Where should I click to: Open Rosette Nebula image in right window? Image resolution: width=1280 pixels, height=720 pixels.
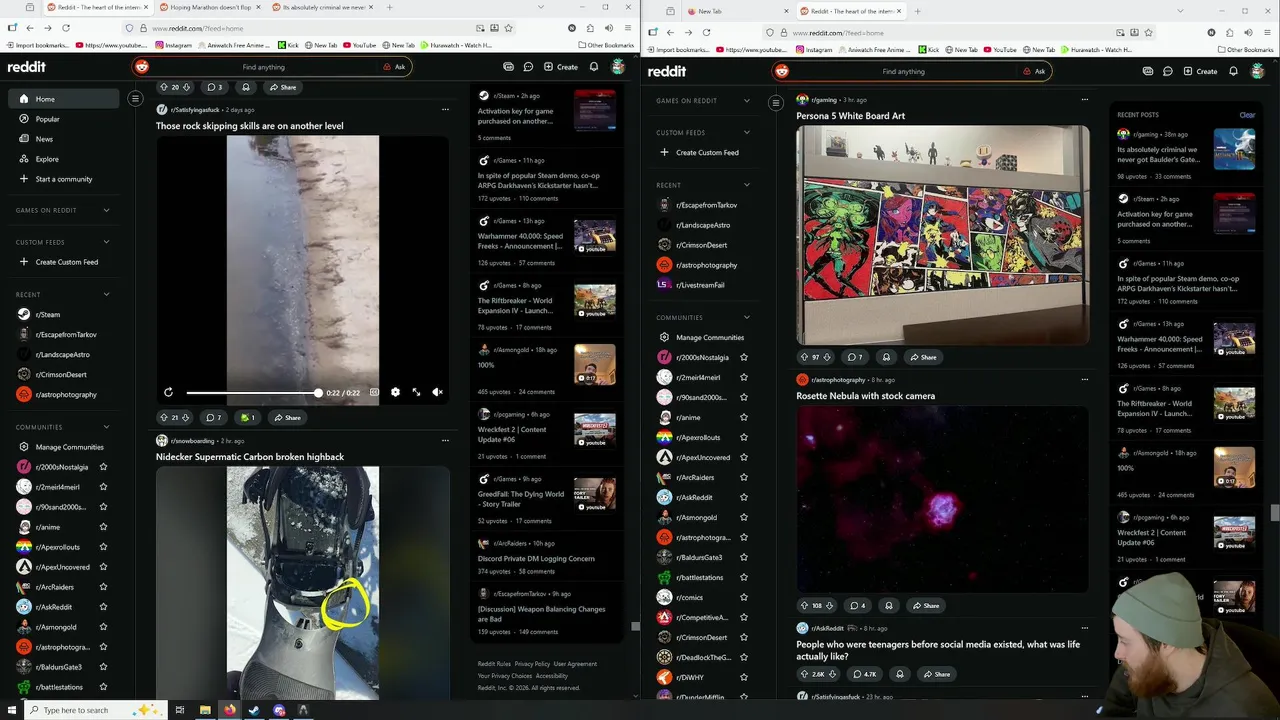coord(942,499)
